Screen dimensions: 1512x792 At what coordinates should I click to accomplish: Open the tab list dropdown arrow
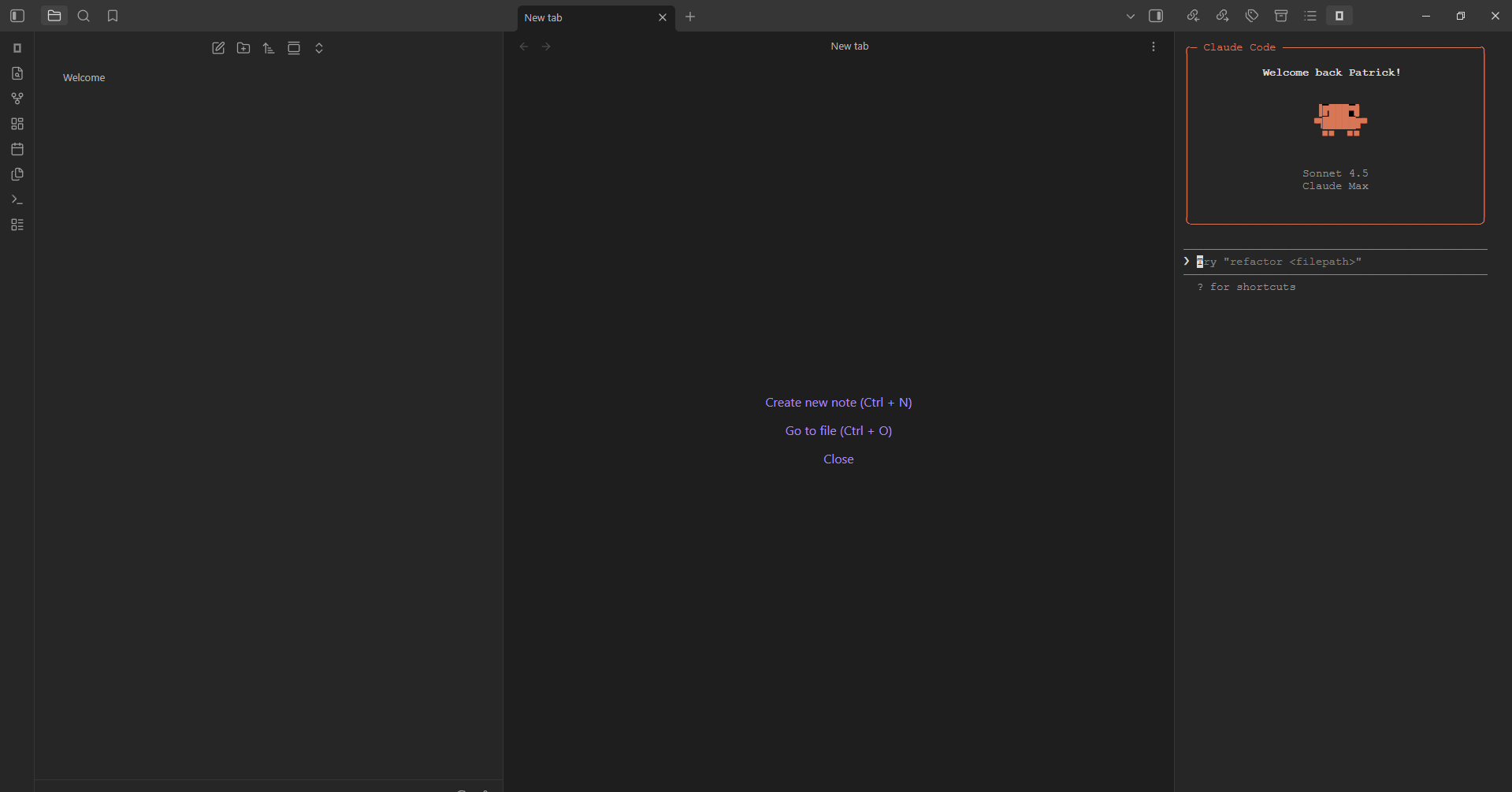point(1130,17)
